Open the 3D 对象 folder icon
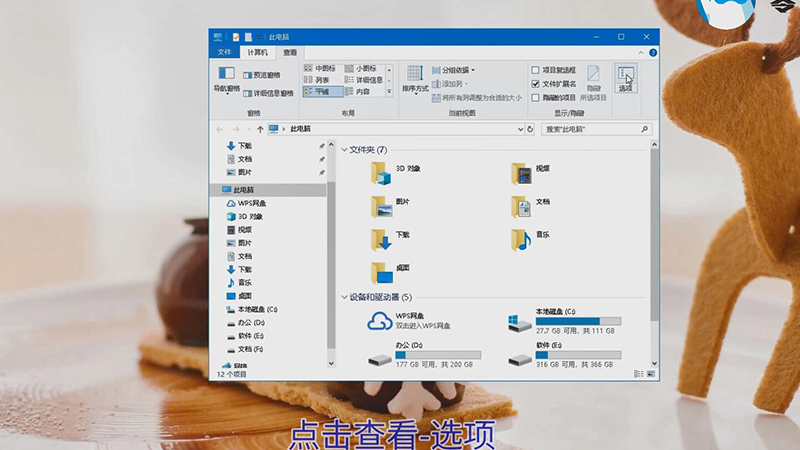 coord(381,172)
